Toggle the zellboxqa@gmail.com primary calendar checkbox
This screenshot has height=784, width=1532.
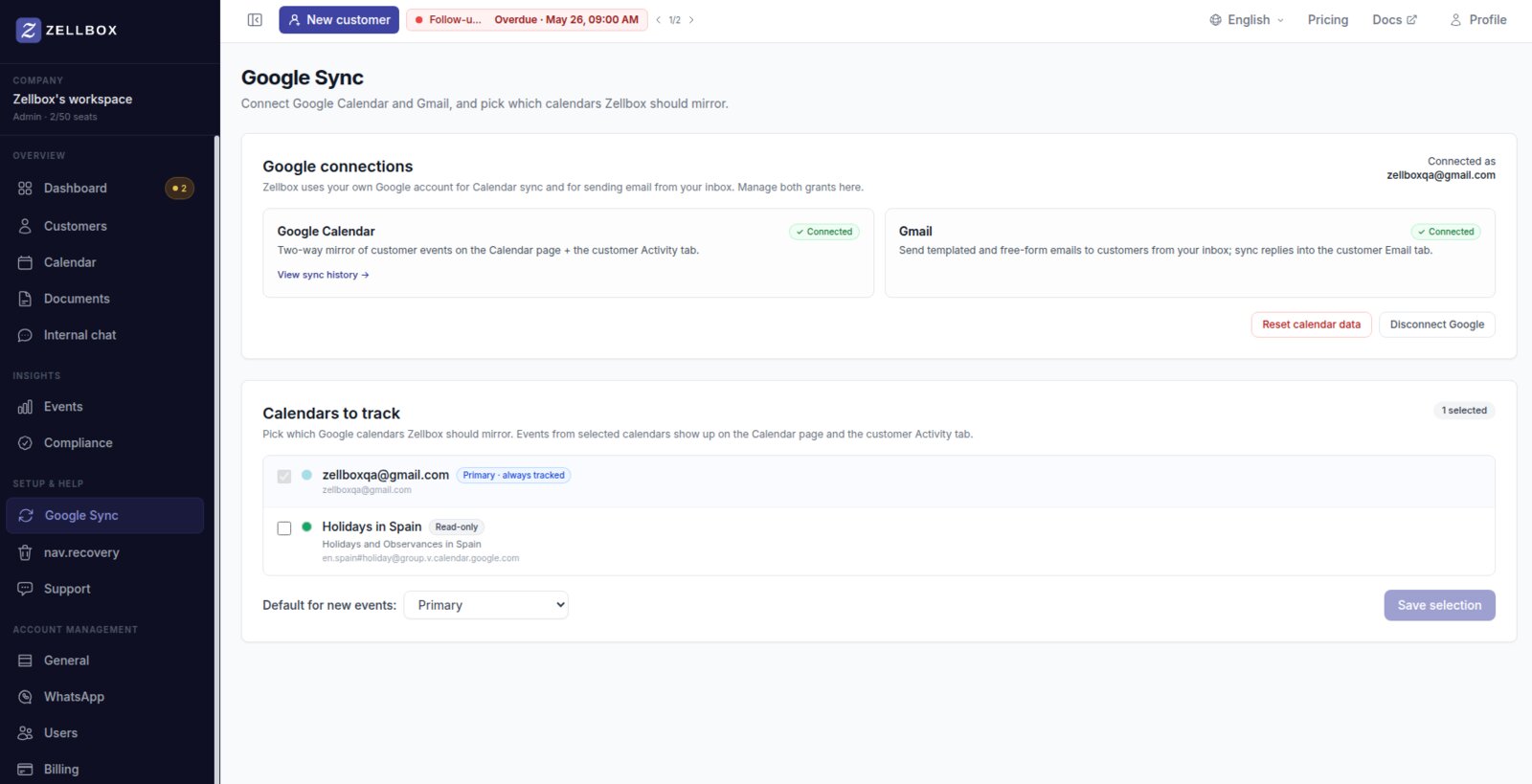point(284,477)
